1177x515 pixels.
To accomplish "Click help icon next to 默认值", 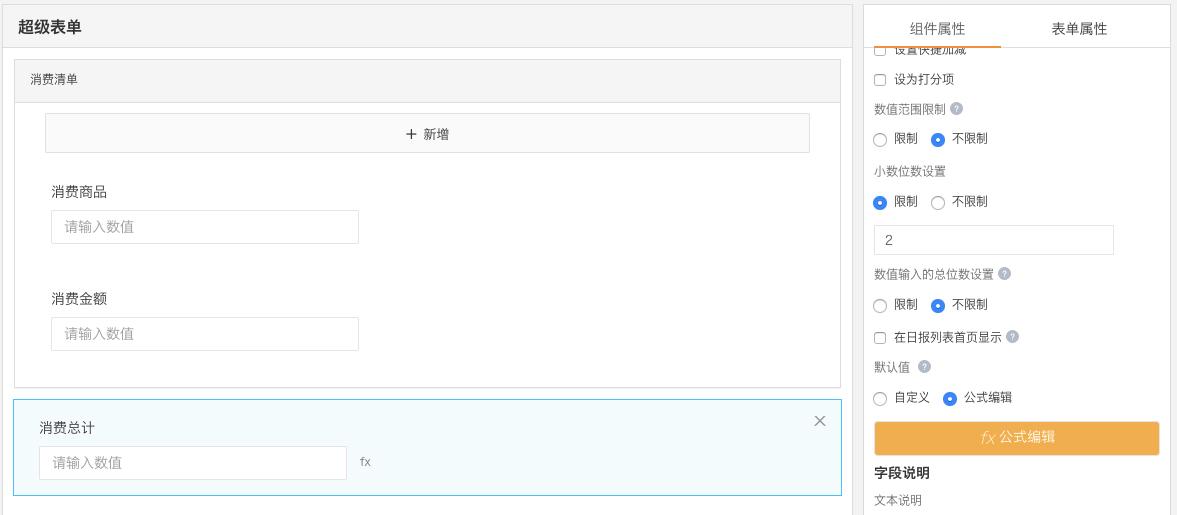I will (924, 367).
